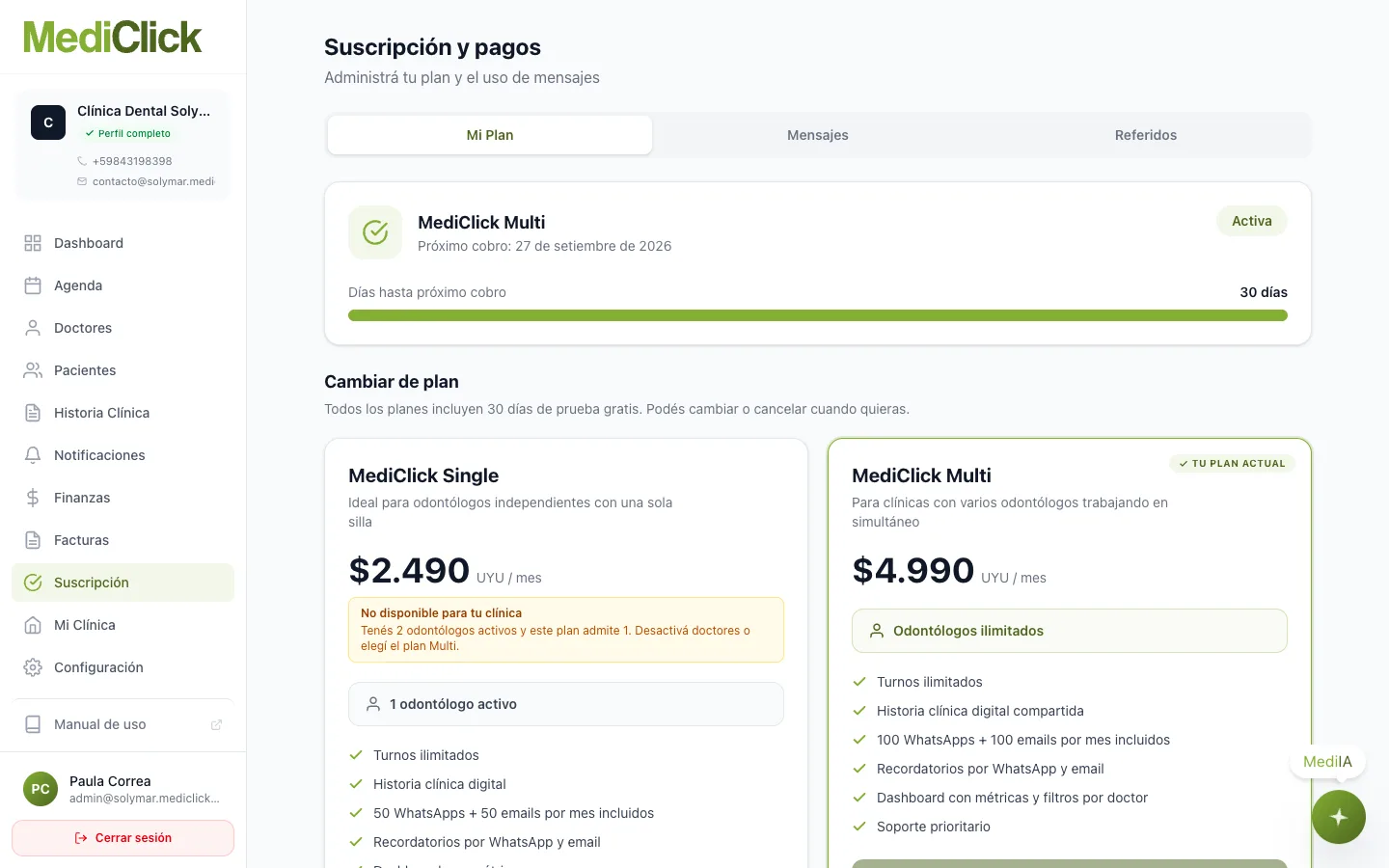The image size is (1389, 868).
Task: Open the Mensajes tab
Action: pyautogui.click(x=818, y=135)
